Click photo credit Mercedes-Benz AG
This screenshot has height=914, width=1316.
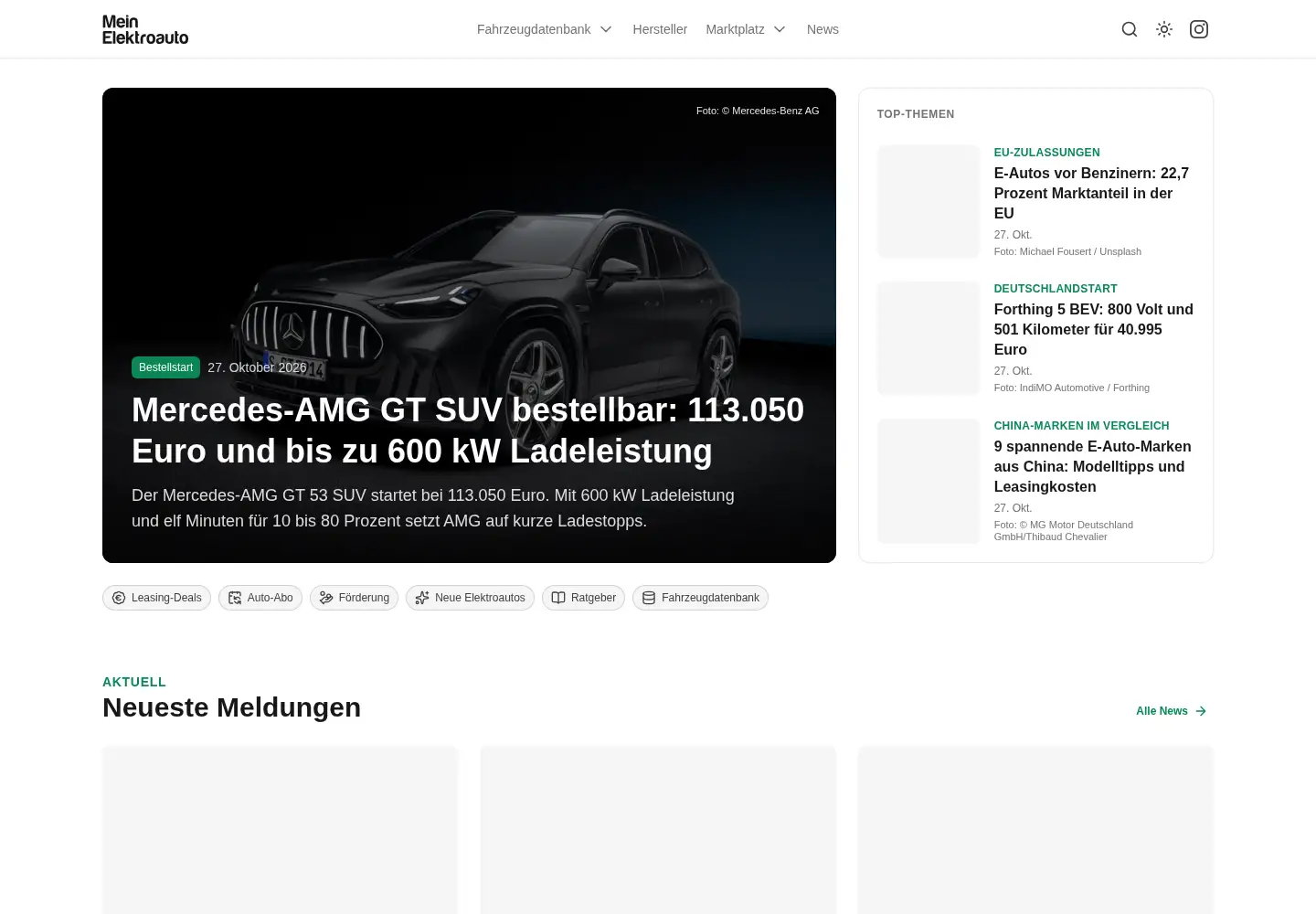tap(758, 111)
